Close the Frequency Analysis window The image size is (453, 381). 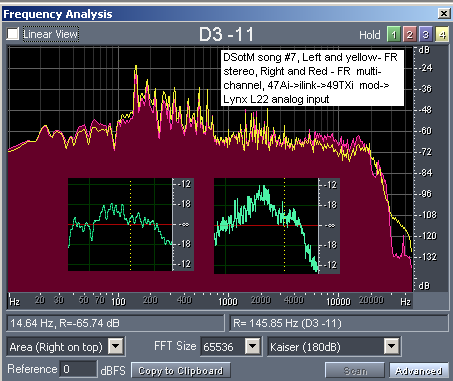point(444,14)
